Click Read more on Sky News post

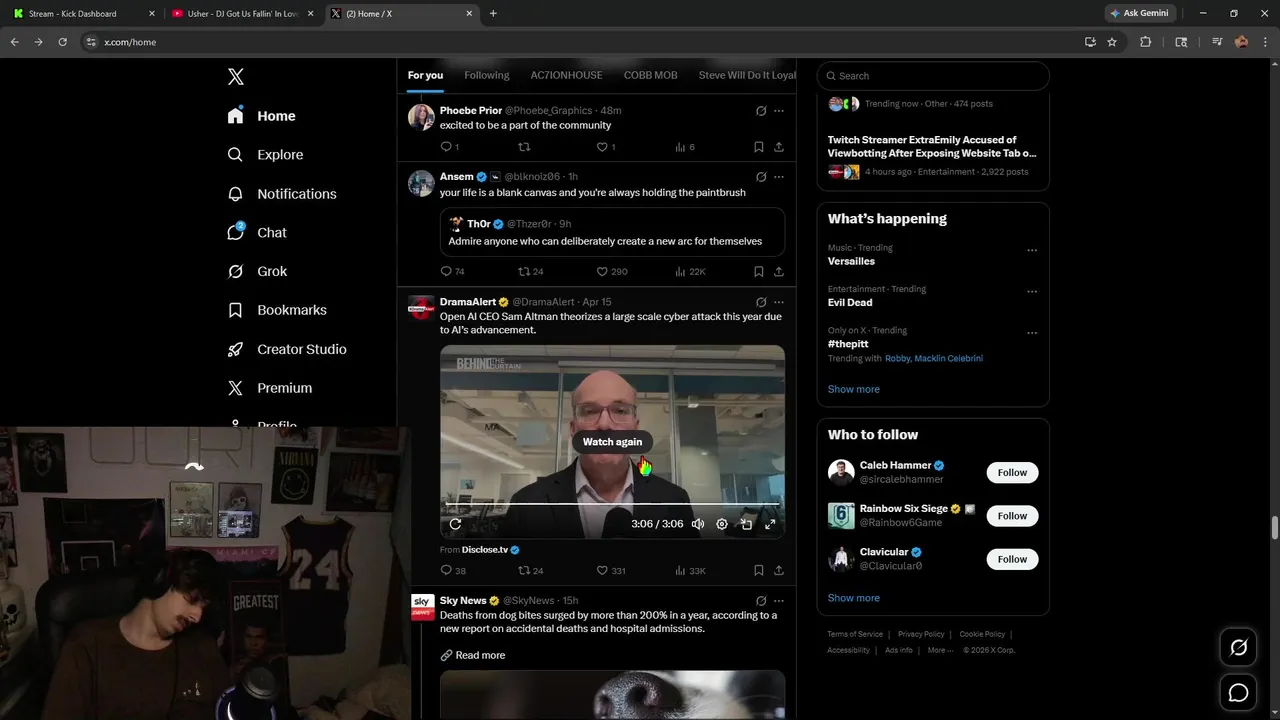(480, 655)
